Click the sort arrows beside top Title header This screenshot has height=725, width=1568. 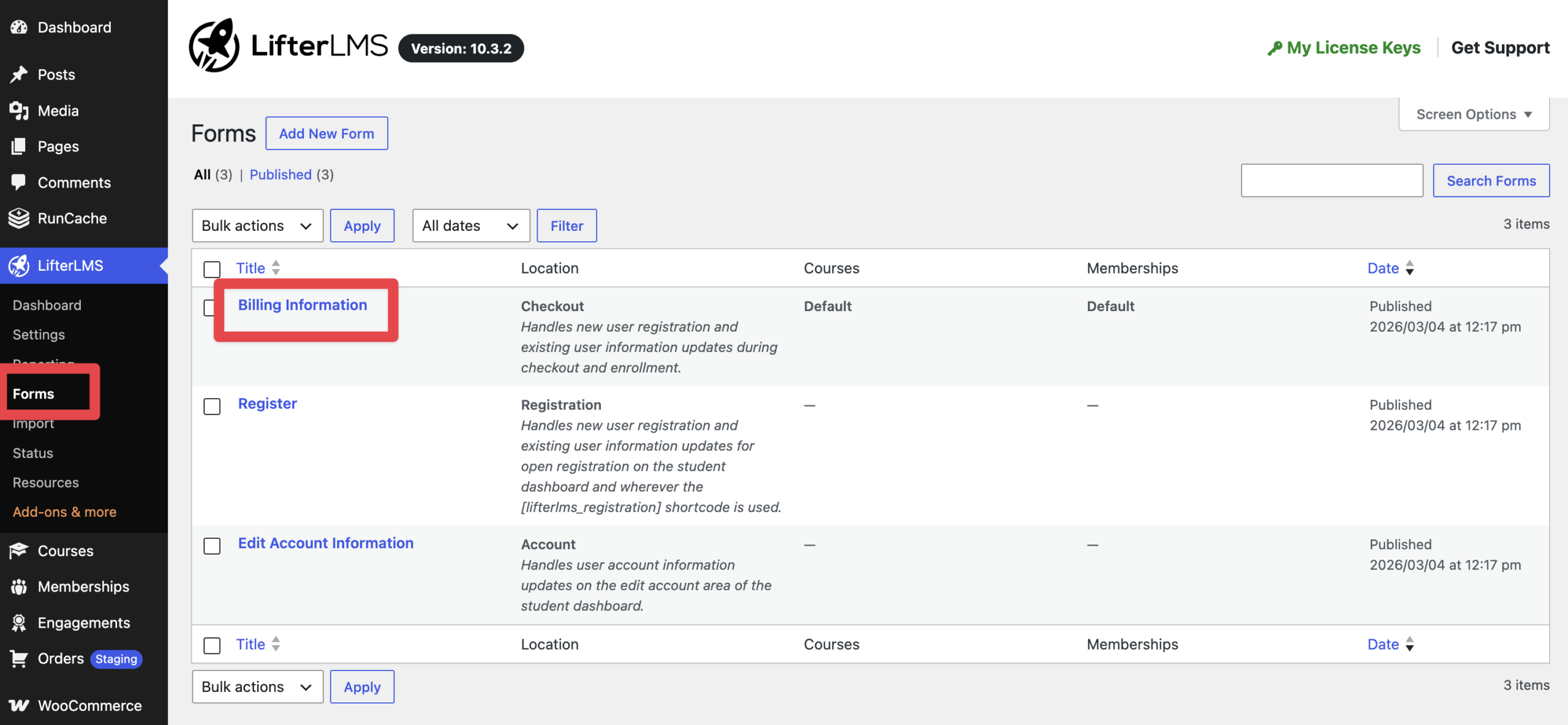[x=276, y=268]
